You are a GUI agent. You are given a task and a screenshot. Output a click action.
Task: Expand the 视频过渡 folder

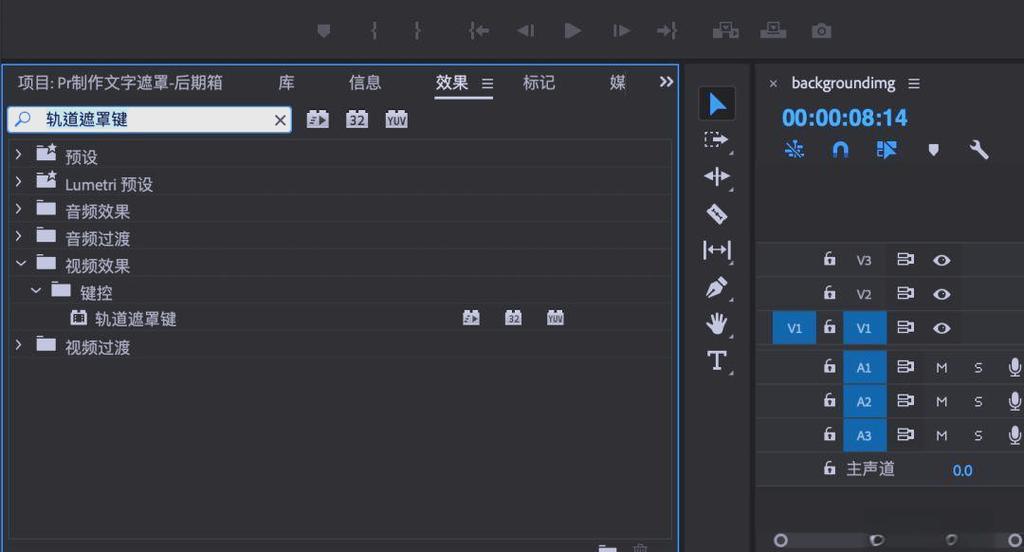point(19,344)
